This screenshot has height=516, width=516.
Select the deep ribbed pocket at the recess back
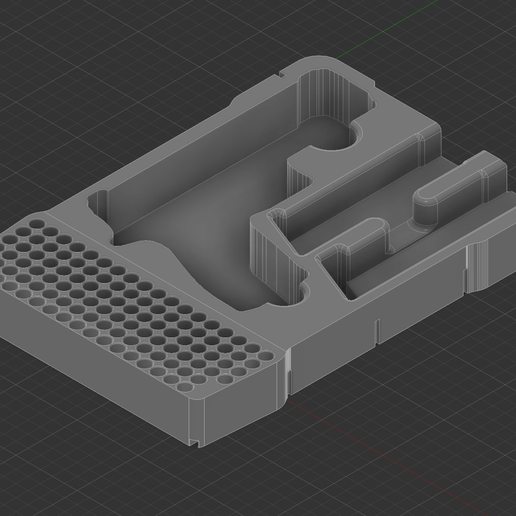(333, 97)
